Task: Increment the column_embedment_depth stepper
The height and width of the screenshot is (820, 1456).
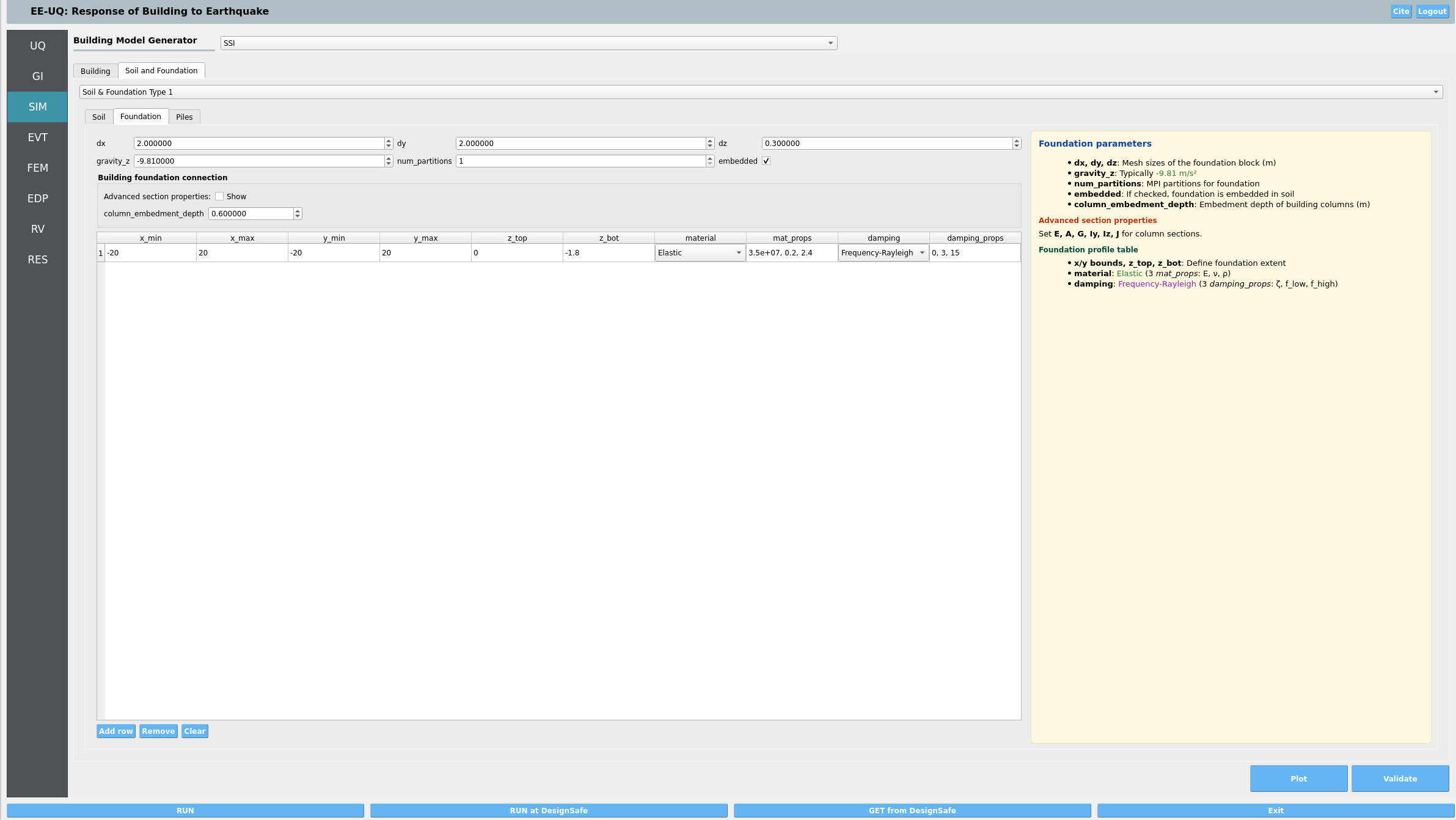Action: 298,211
